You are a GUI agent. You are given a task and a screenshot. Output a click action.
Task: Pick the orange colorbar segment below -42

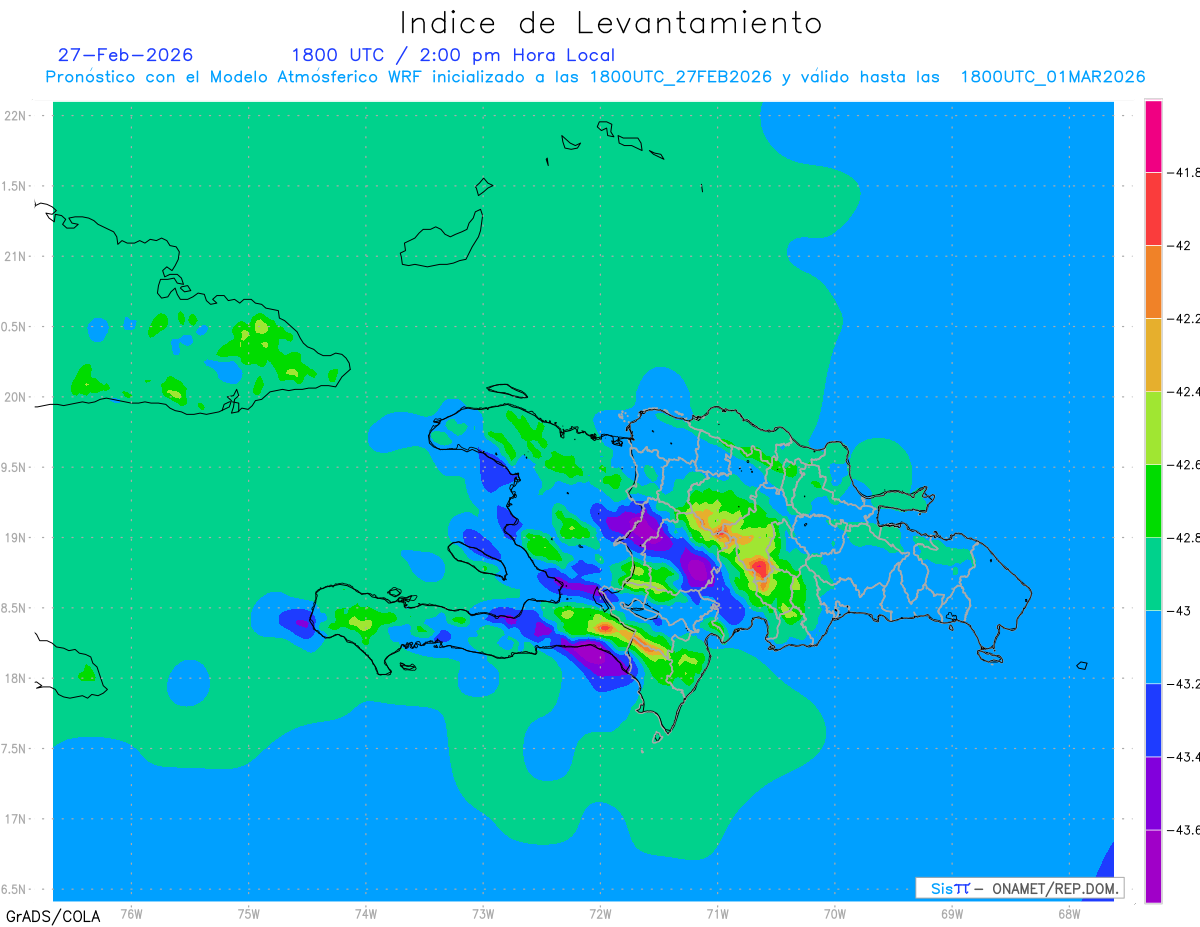click(x=1153, y=281)
